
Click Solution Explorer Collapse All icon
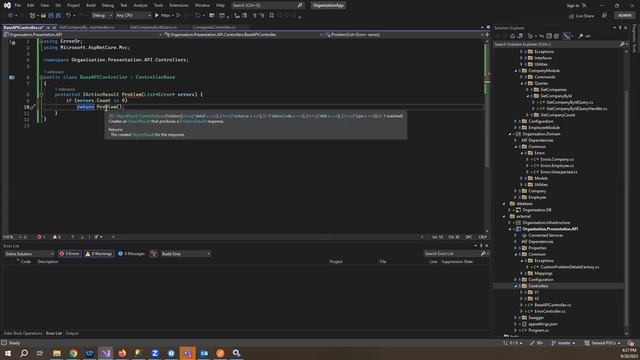pos(549,36)
